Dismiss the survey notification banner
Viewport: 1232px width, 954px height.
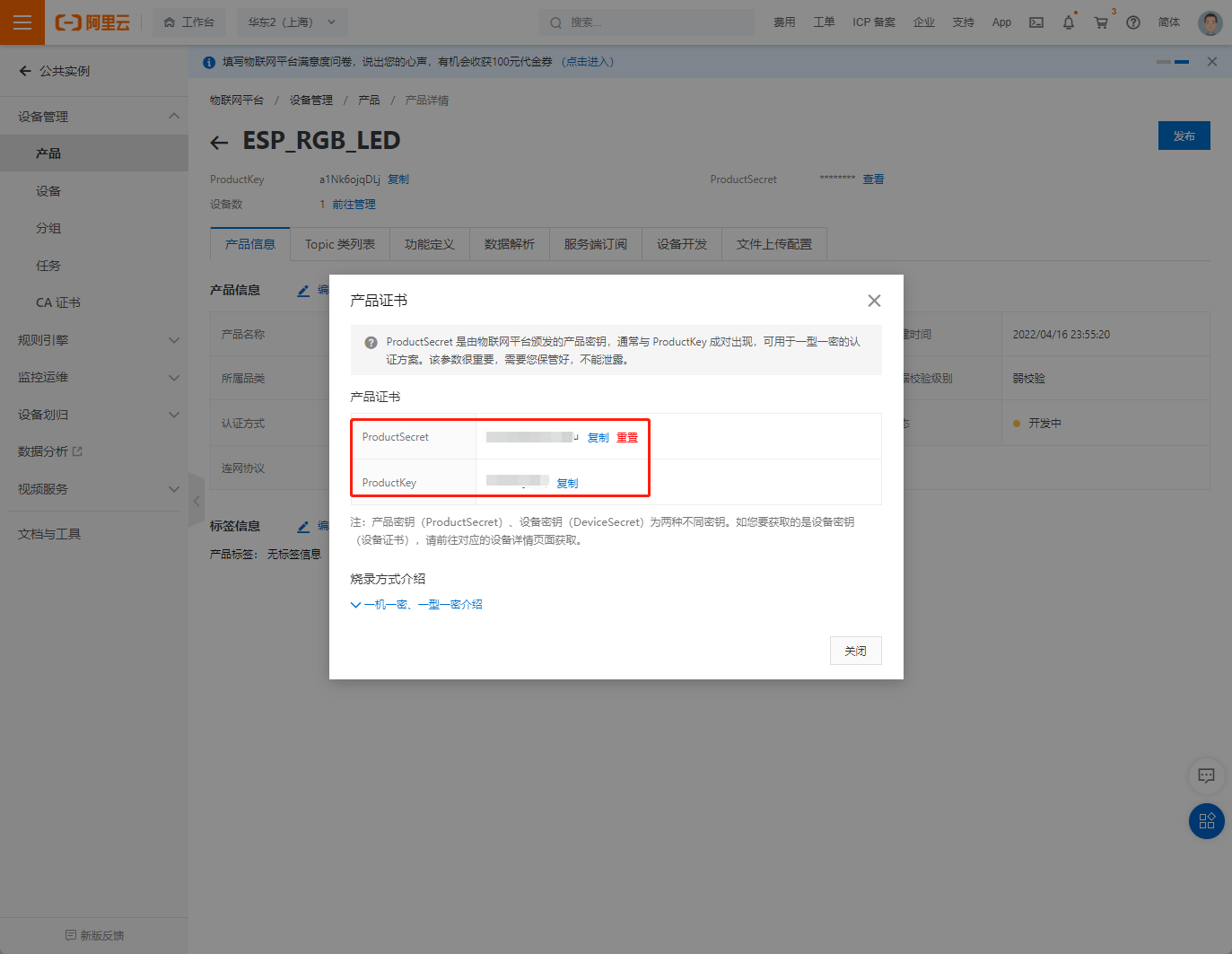click(1212, 62)
